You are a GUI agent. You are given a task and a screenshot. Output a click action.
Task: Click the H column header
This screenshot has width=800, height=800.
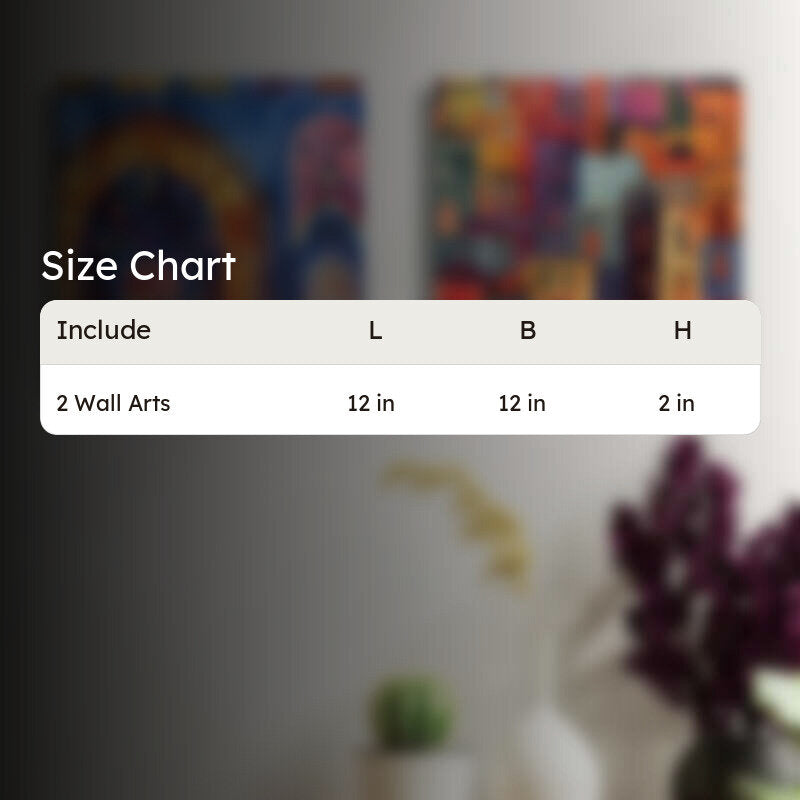[683, 331]
